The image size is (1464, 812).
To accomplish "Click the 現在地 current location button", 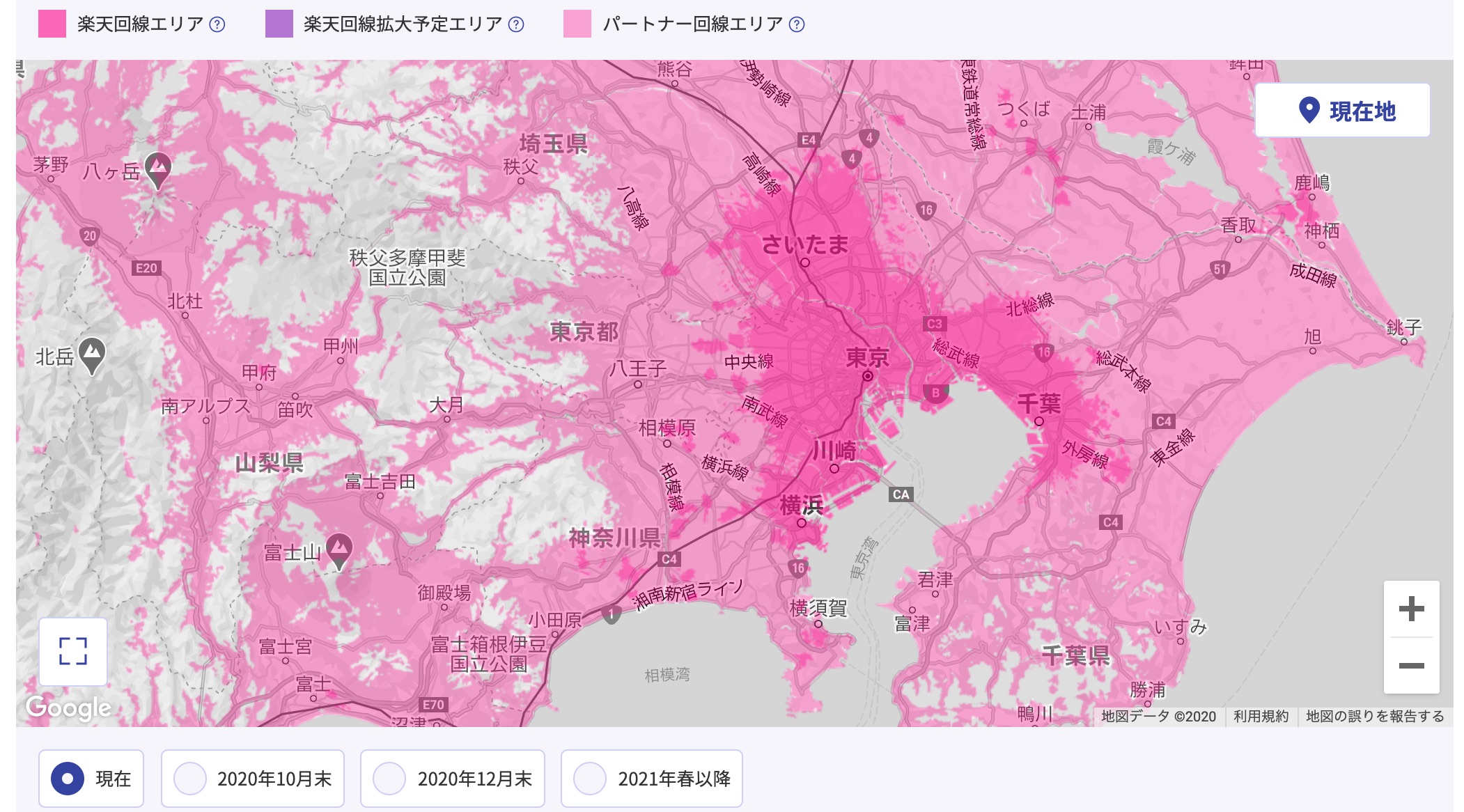I will pos(1342,110).
